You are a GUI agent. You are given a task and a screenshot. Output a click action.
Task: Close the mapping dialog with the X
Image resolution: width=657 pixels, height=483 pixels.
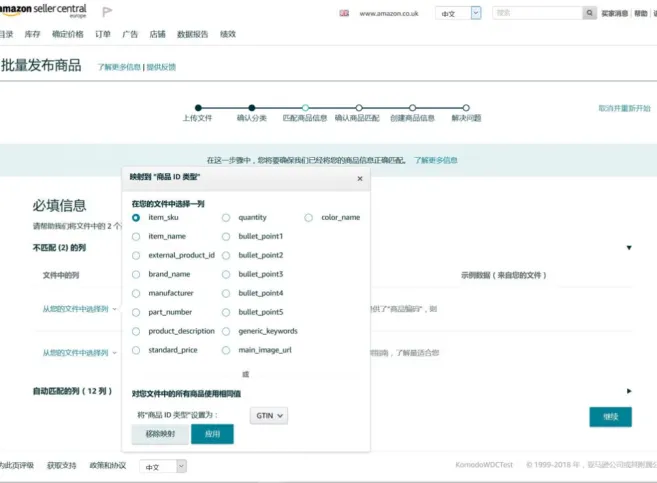[x=360, y=178]
